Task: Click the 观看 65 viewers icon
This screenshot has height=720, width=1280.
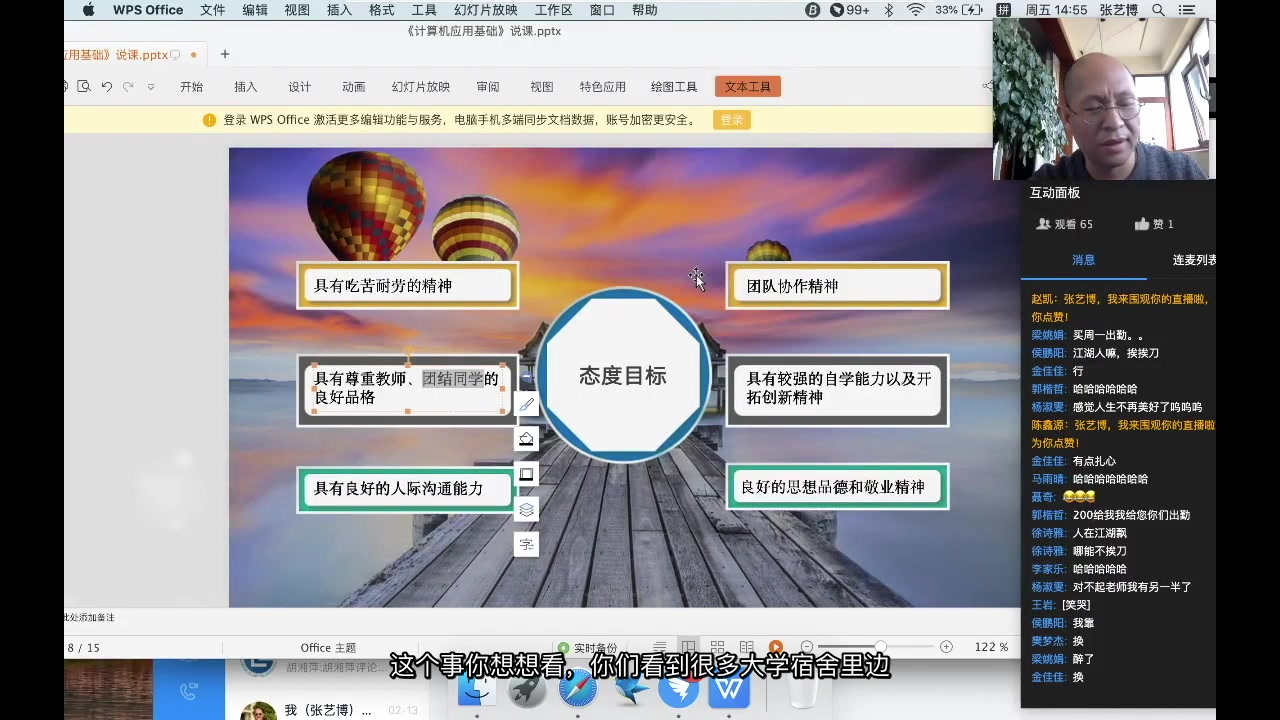Action: 1044,224
